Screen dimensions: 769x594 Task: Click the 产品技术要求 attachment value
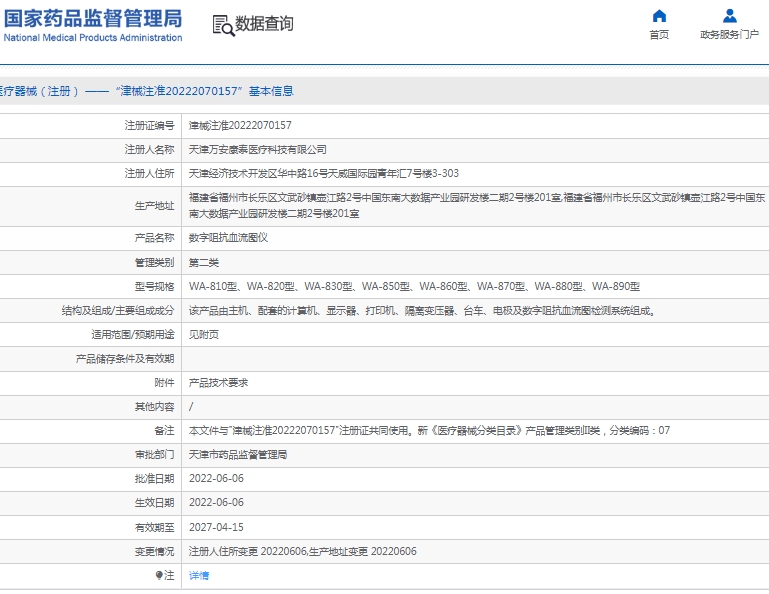218,383
